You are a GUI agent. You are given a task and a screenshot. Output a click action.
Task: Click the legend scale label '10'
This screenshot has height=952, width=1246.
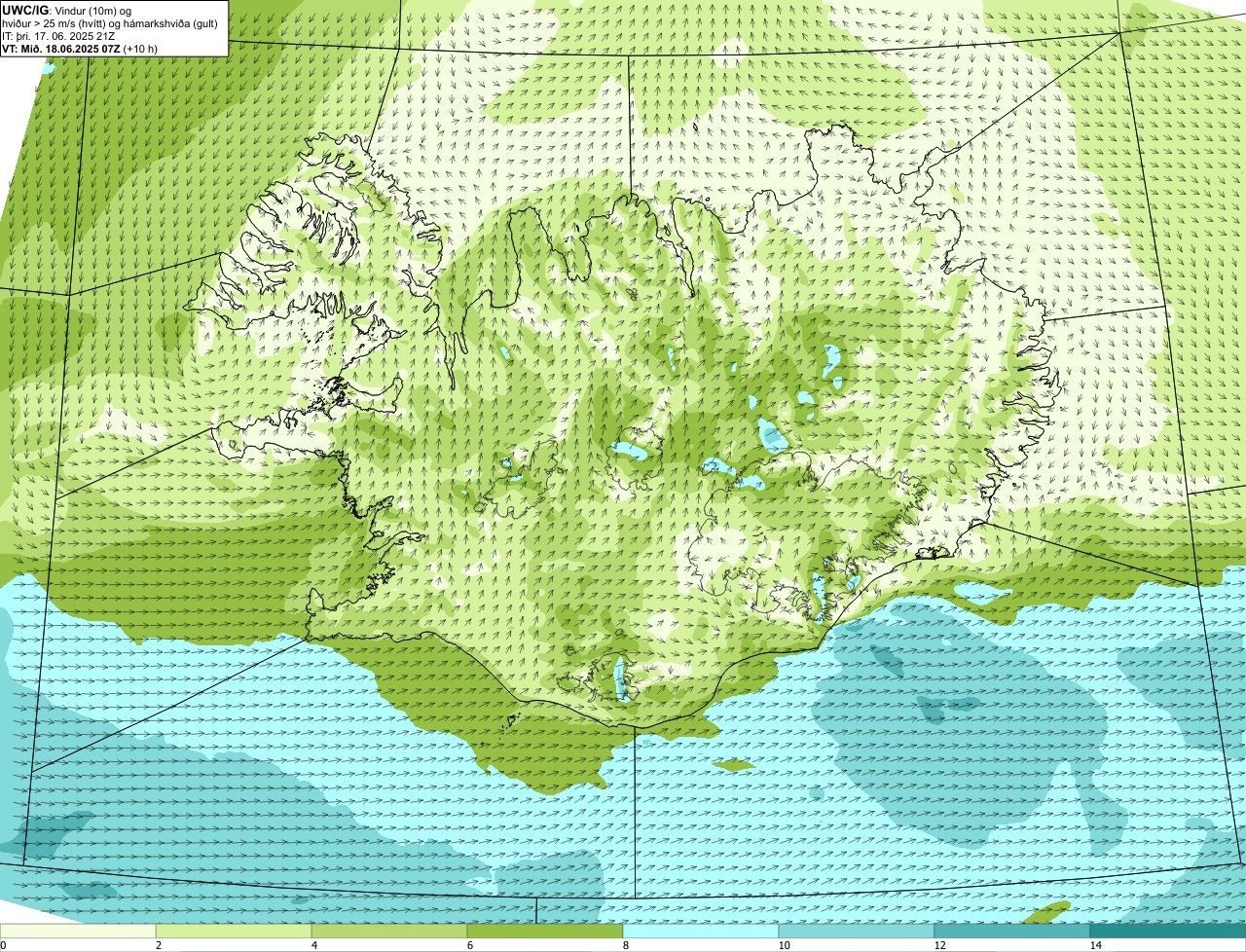(x=784, y=945)
